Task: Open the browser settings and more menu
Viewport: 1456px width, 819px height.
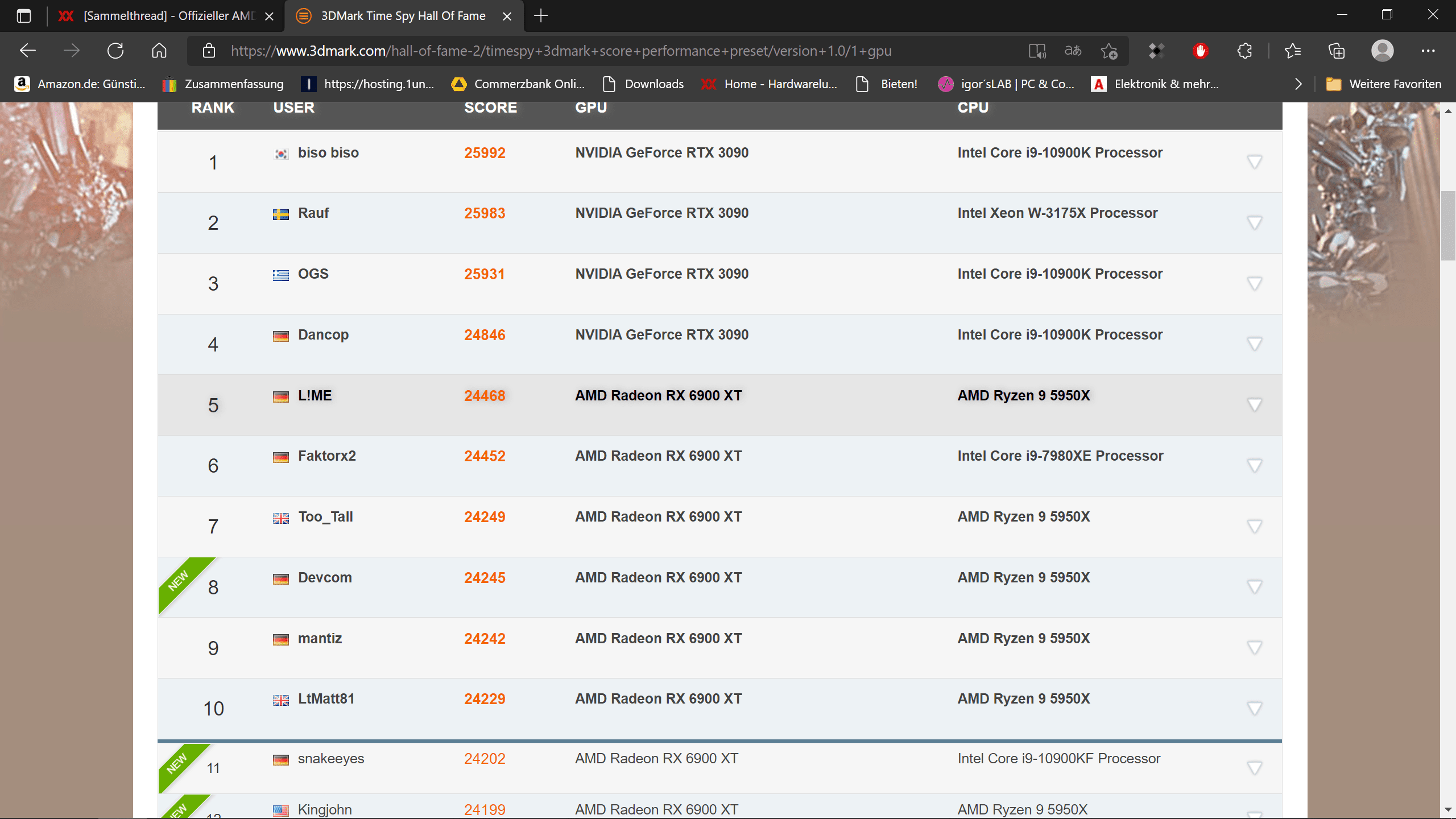Action: (x=1428, y=51)
